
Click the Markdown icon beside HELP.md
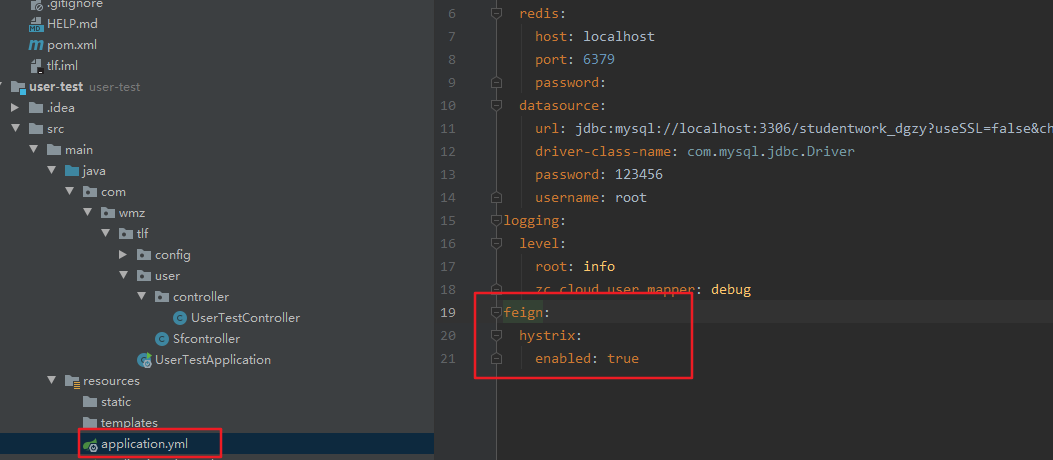coord(36,25)
